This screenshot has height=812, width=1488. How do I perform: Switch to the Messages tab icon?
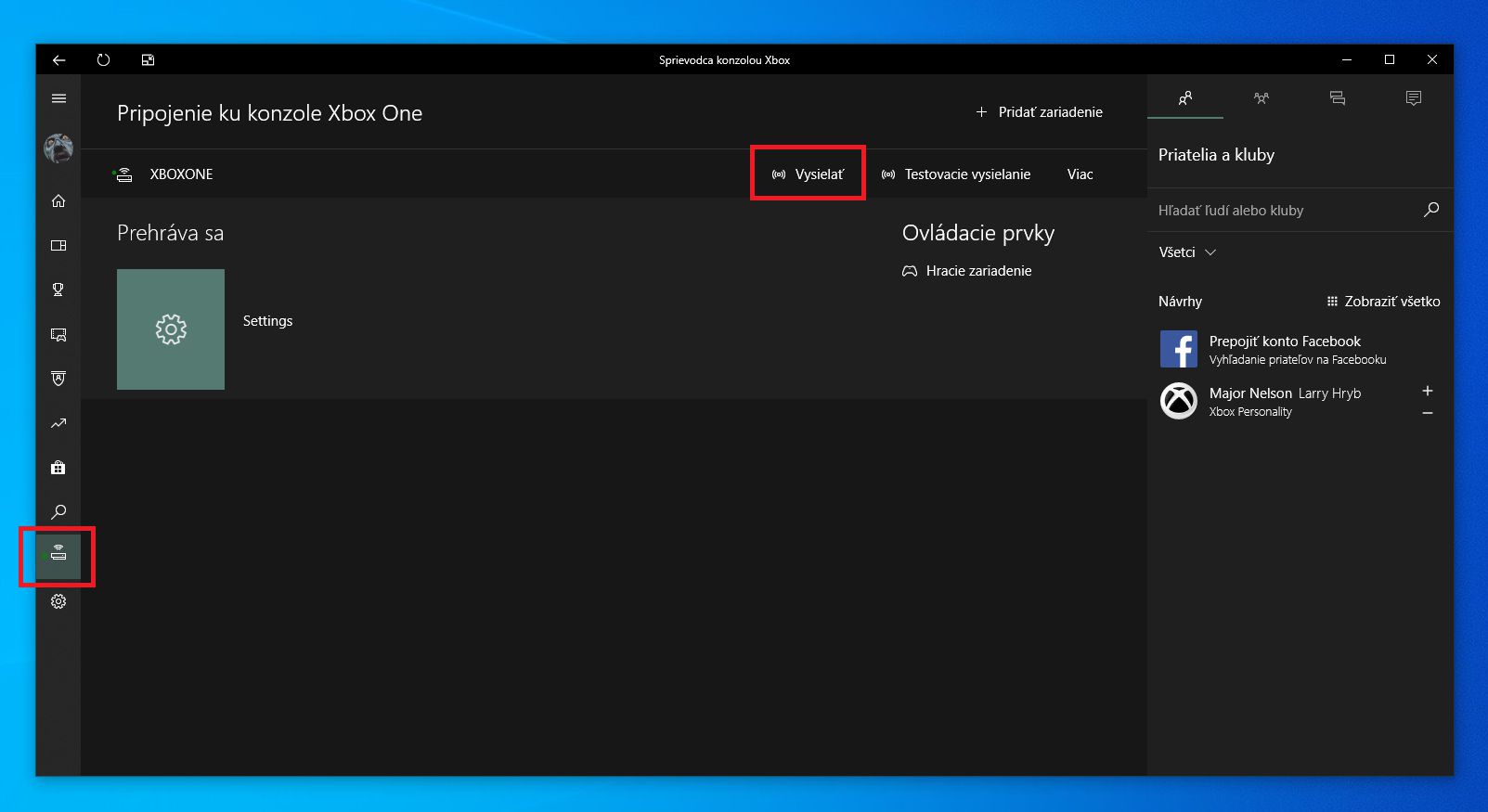pos(1338,97)
